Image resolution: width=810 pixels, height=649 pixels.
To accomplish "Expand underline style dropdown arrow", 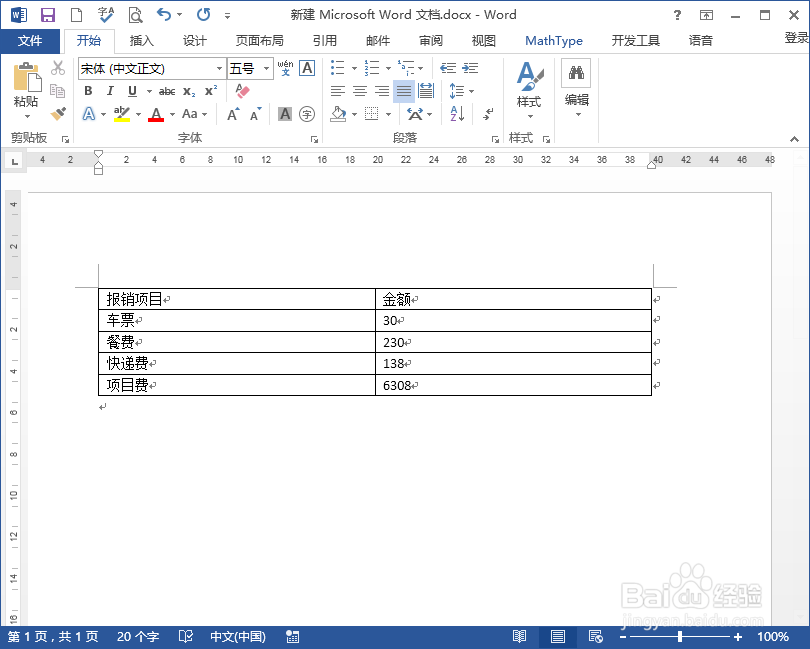I will tap(149, 91).
